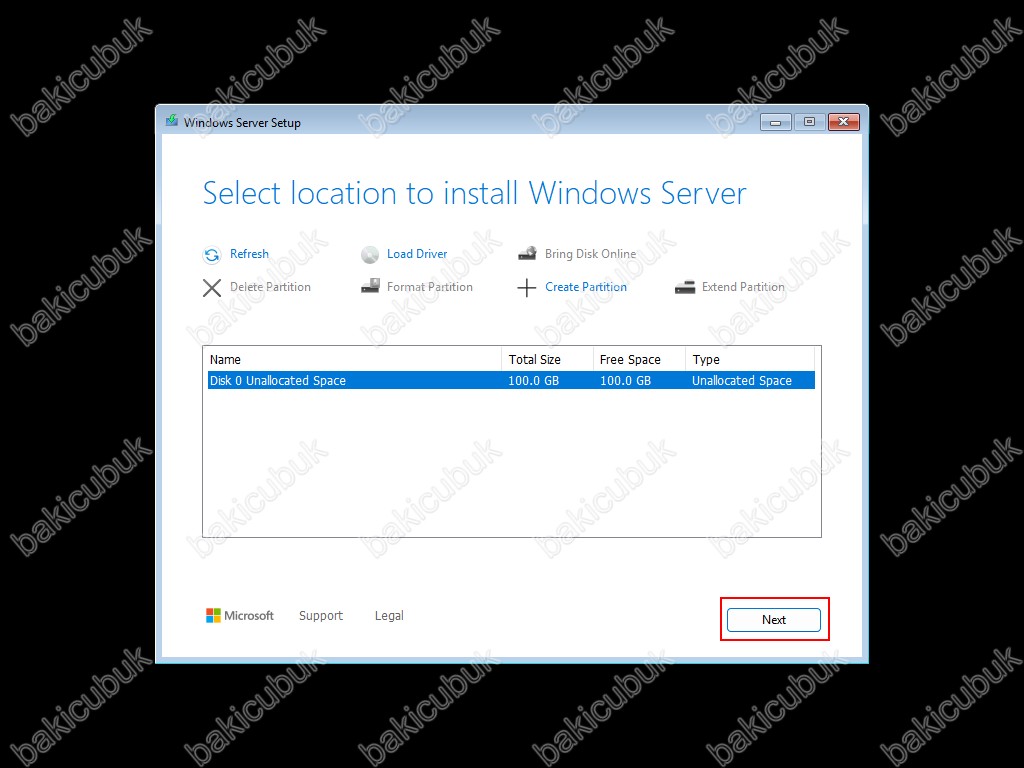This screenshot has width=1024, height=768.
Task: Click the Refresh link text
Action: (249, 253)
